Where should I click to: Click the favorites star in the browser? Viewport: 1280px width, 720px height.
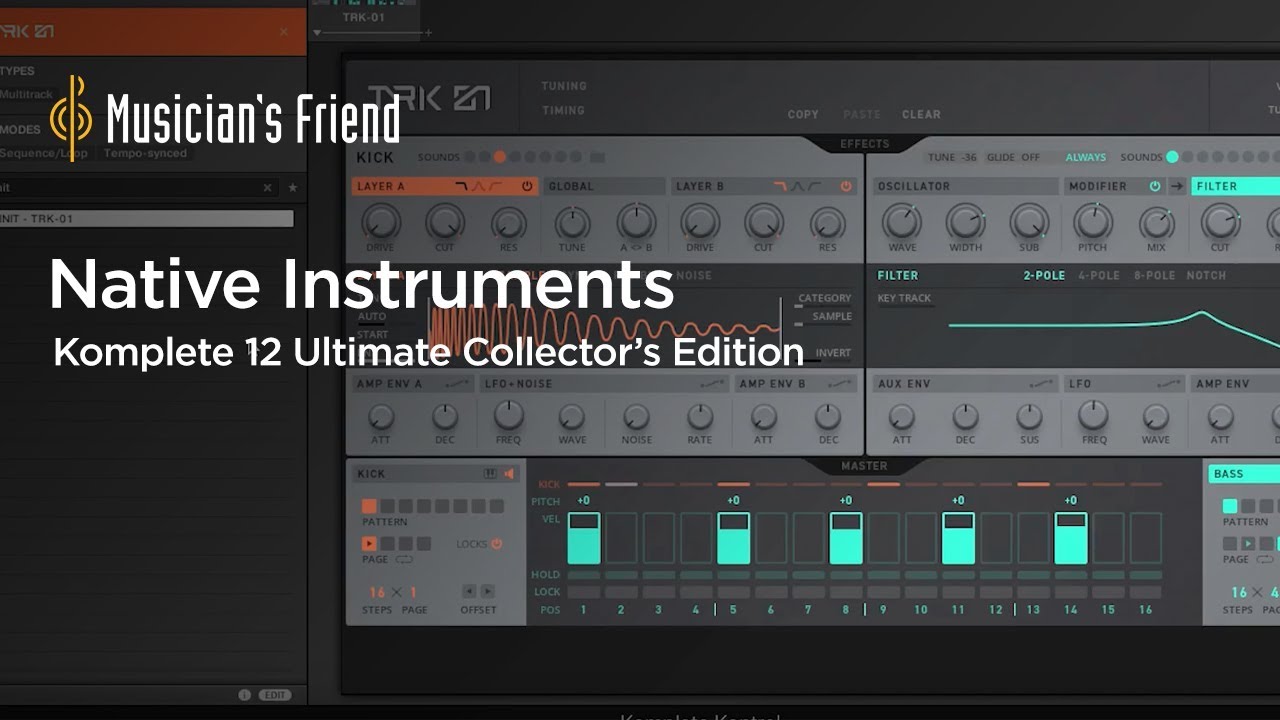(x=293, y=188)
